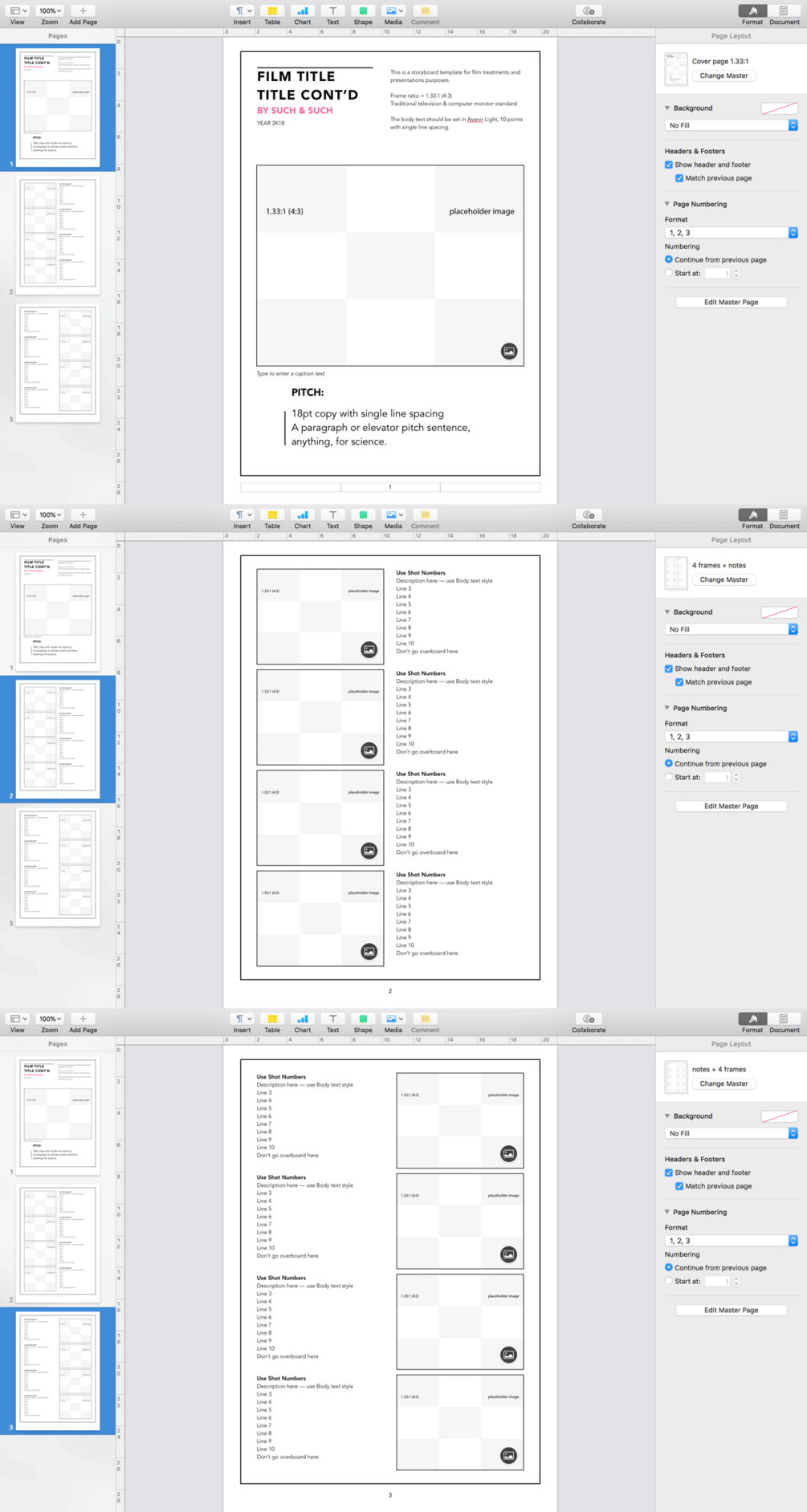Open Background color swatch in 'notes + 4 frames' window
Viewport: 807px width, 1512px height.
click(779, 1116)
